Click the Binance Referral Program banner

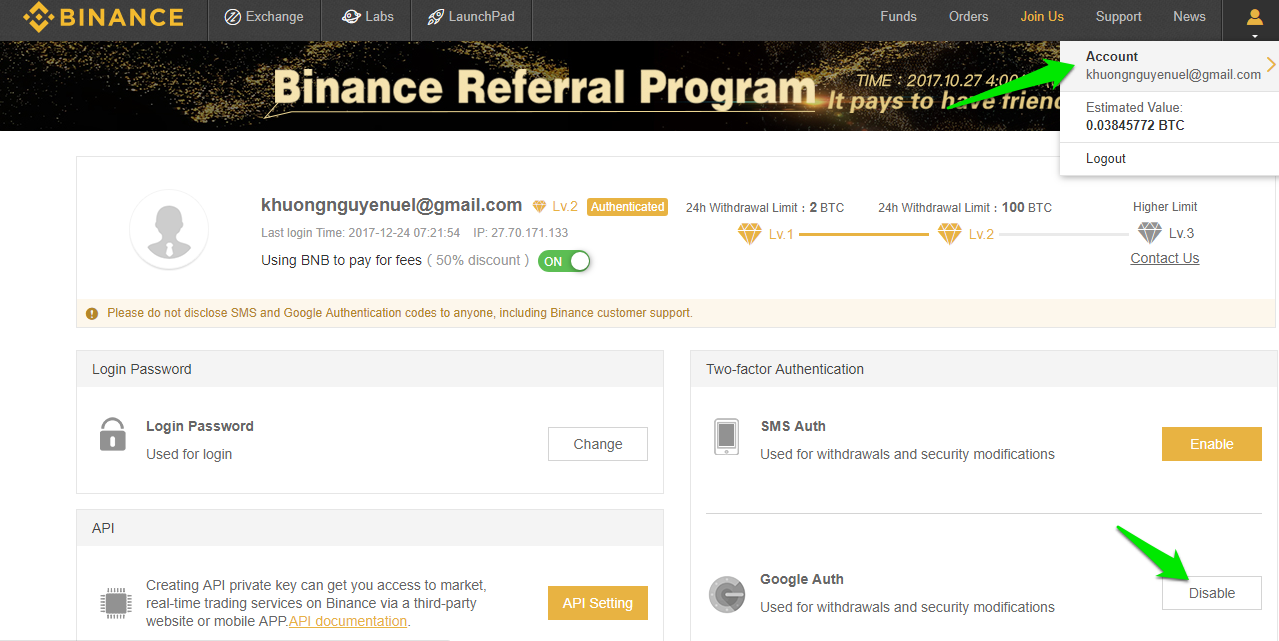(x=530, y=86)
